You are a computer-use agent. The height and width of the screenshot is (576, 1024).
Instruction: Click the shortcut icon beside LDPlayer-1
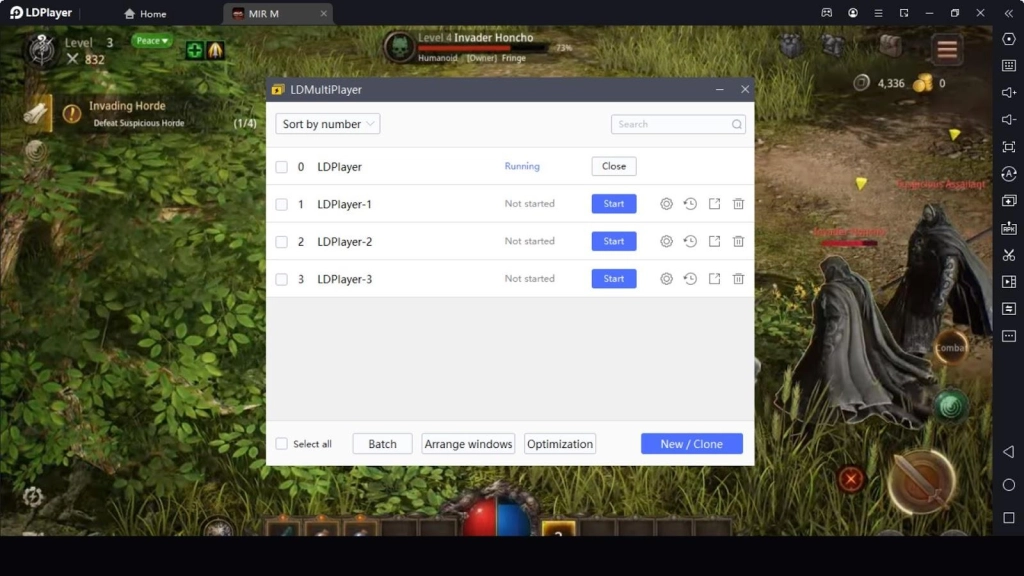714,203
